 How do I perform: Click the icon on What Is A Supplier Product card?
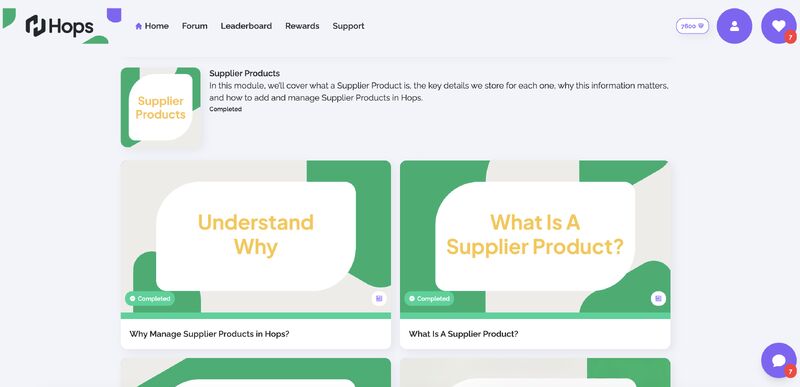tap(658, 298)
